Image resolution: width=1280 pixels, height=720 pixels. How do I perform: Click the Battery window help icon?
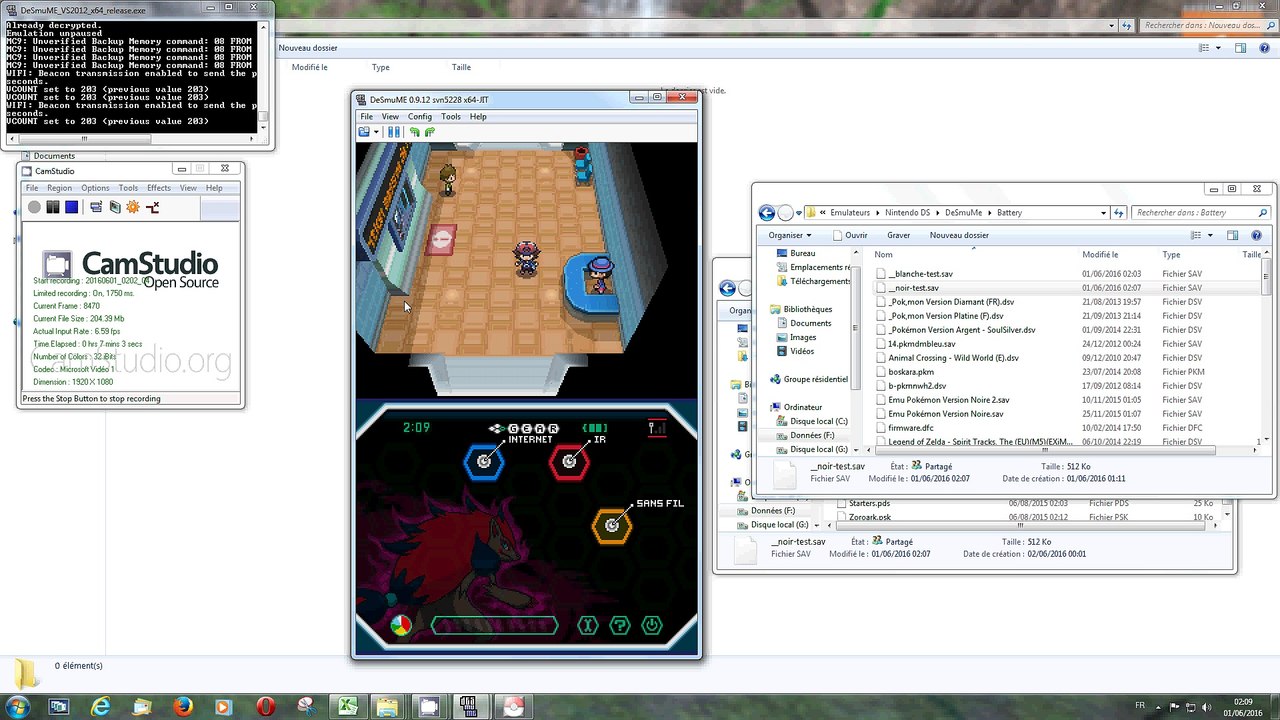pos(1257,235)
